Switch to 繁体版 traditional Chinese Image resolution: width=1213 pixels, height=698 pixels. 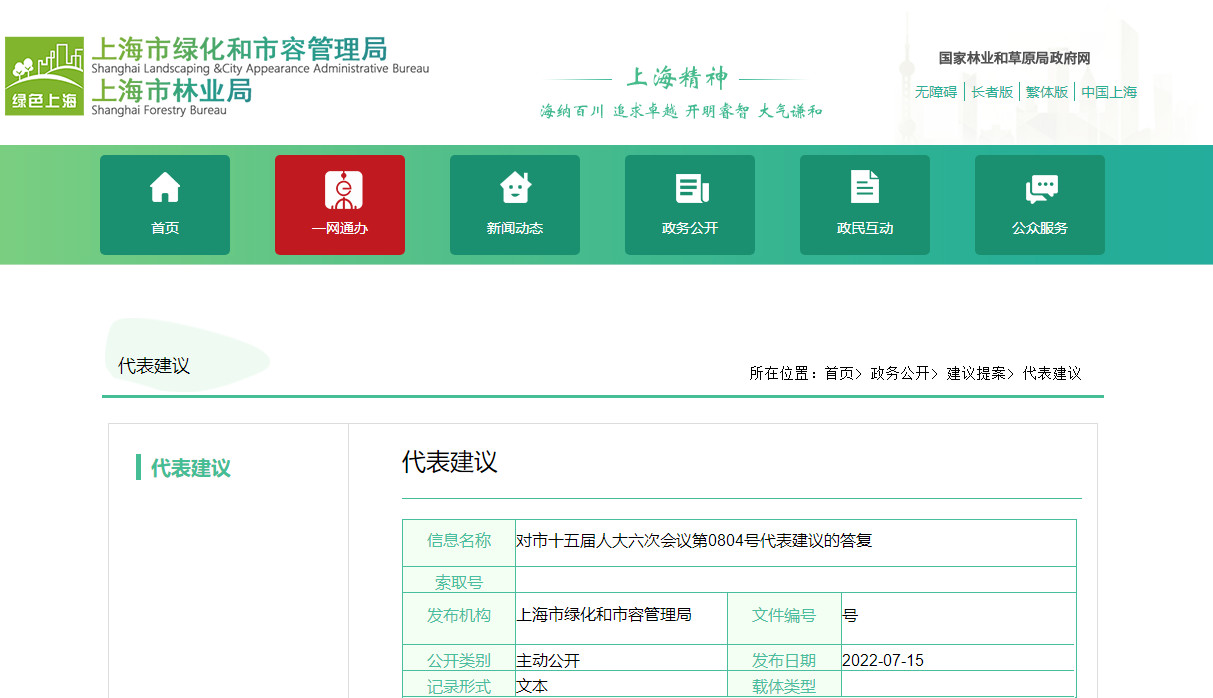[x=1047, y=92]
